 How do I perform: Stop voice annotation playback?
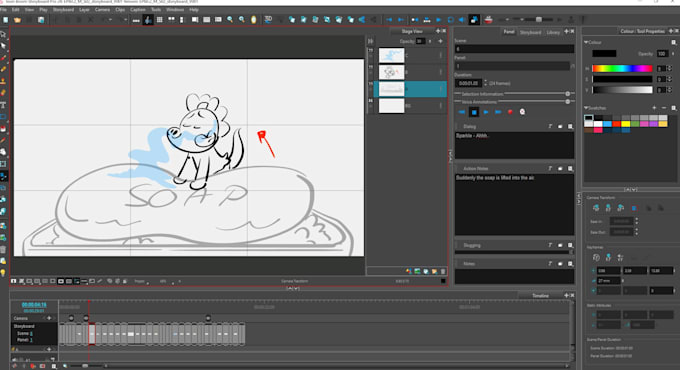coord(474,112)
